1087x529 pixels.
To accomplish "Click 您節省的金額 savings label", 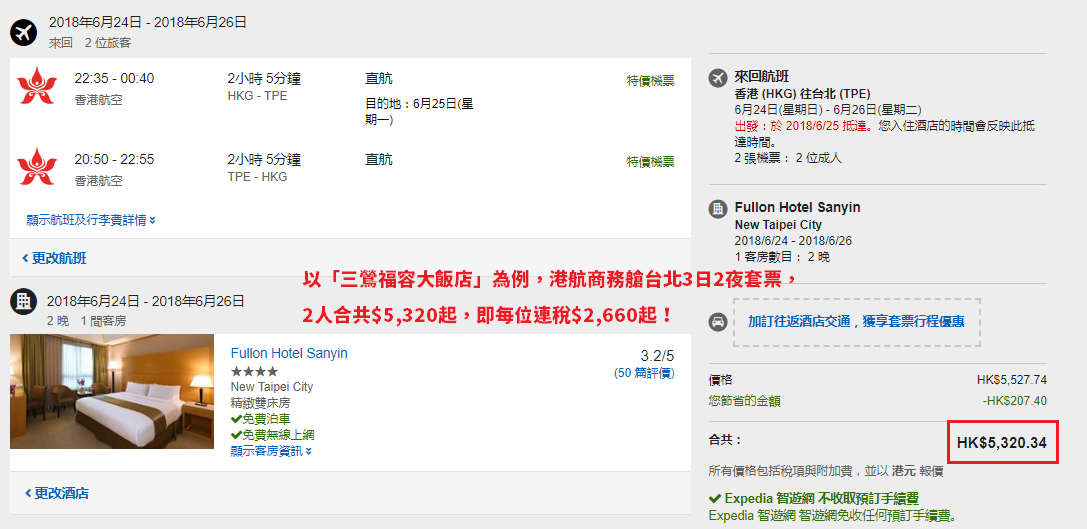I will pos(745,401).
